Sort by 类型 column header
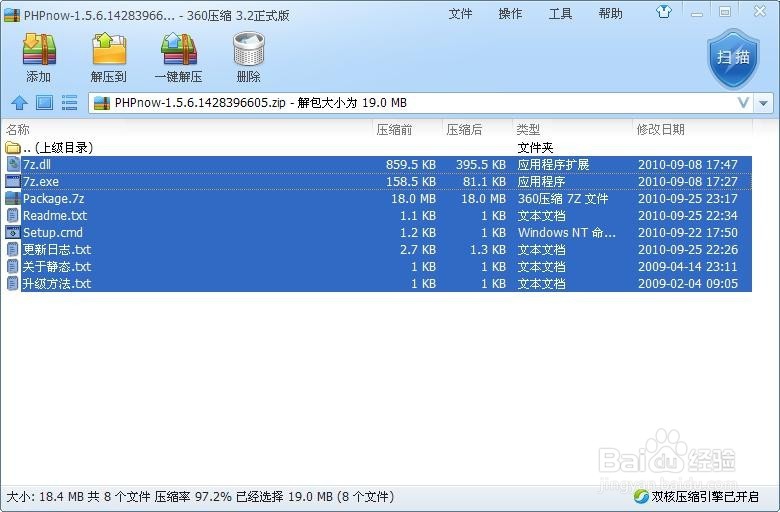 tap(528, 130)
